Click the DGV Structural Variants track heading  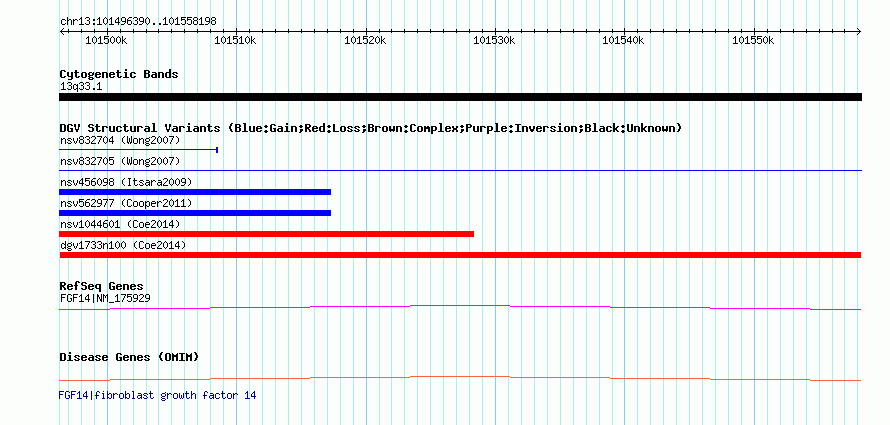click(371, 128)
